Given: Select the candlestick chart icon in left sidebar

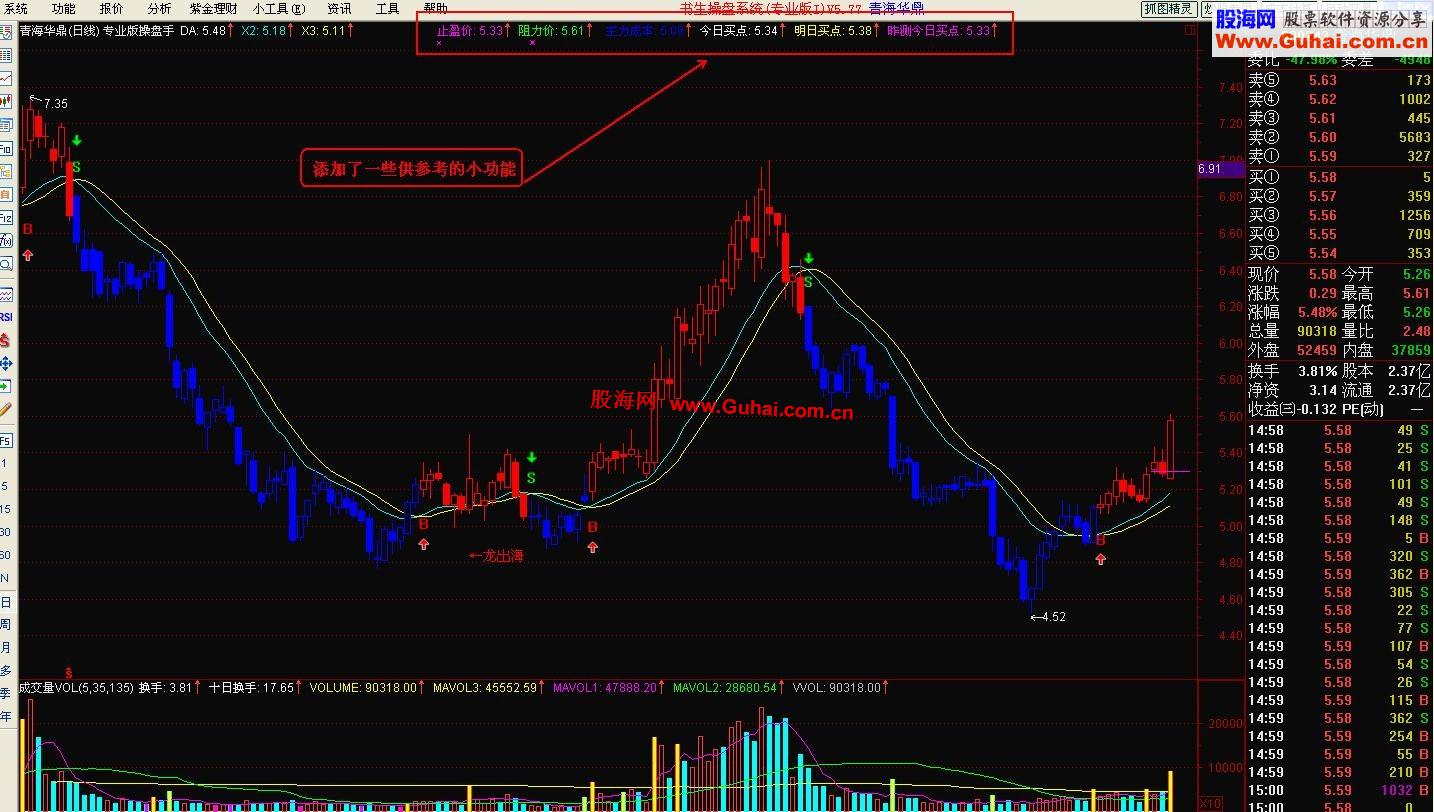Looking at the screenshot, I should (x=5, y=101).
